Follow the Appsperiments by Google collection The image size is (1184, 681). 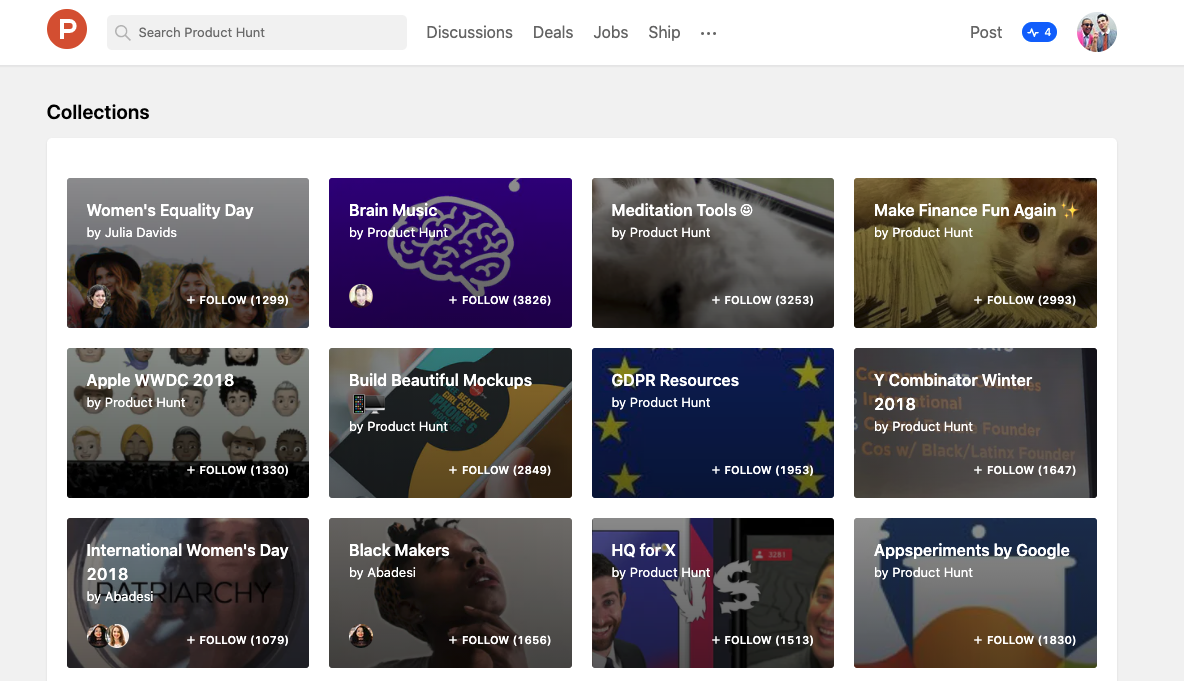click(x=1025, y=639)
